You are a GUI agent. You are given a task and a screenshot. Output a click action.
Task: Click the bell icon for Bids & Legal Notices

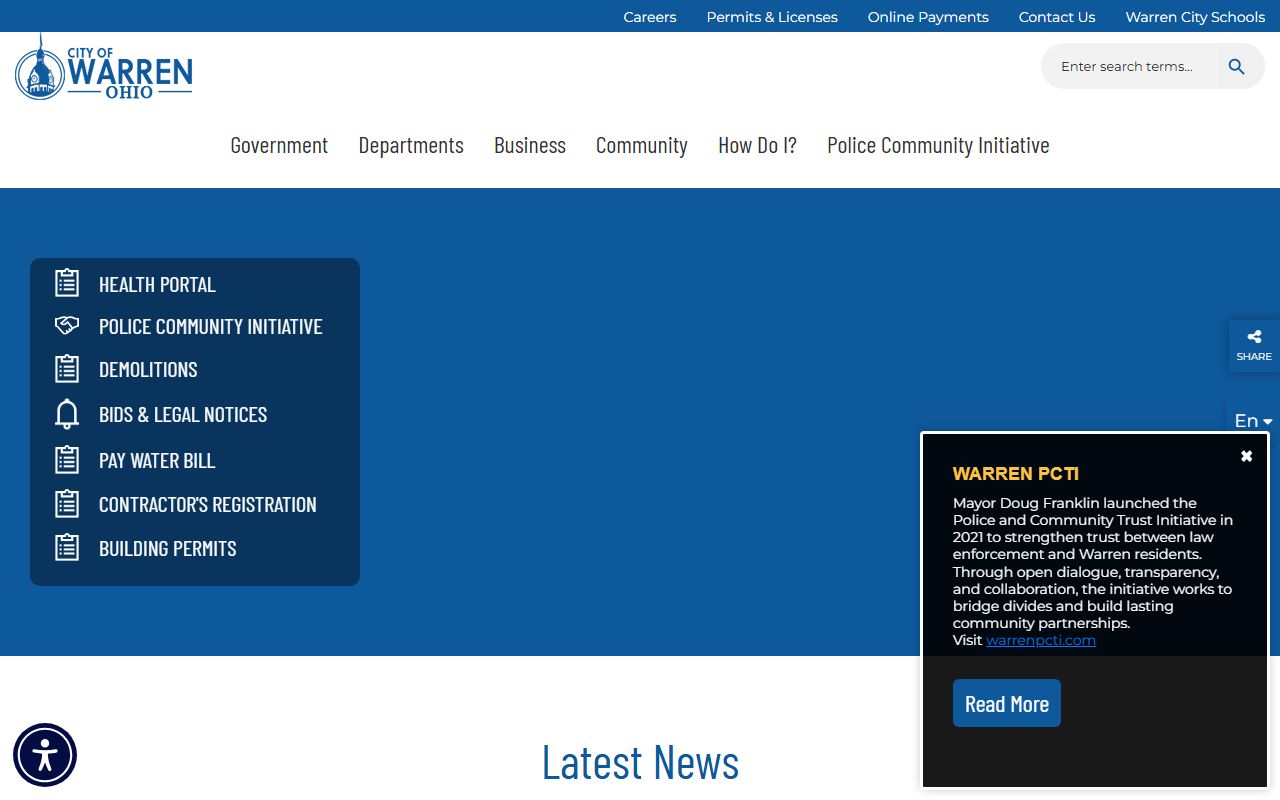67,414
